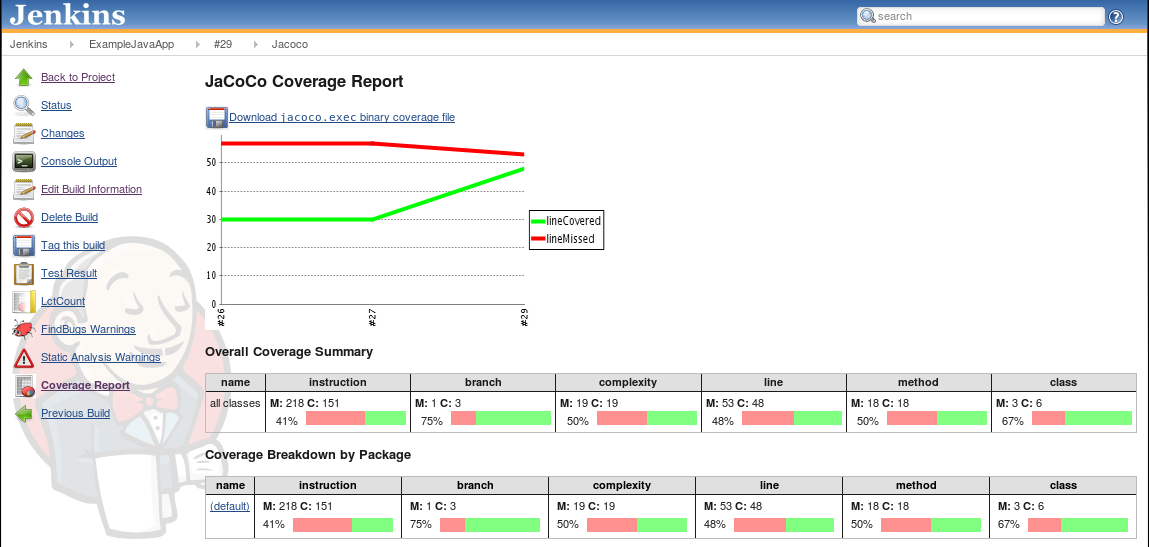Open Console Output terminal icon

click(24, 162)
